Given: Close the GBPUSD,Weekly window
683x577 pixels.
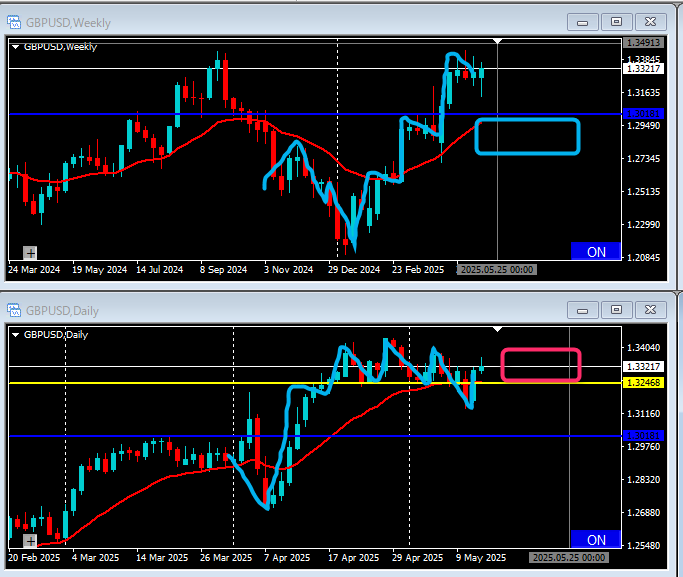Looking at the screenshot, I should pos(650,22).
